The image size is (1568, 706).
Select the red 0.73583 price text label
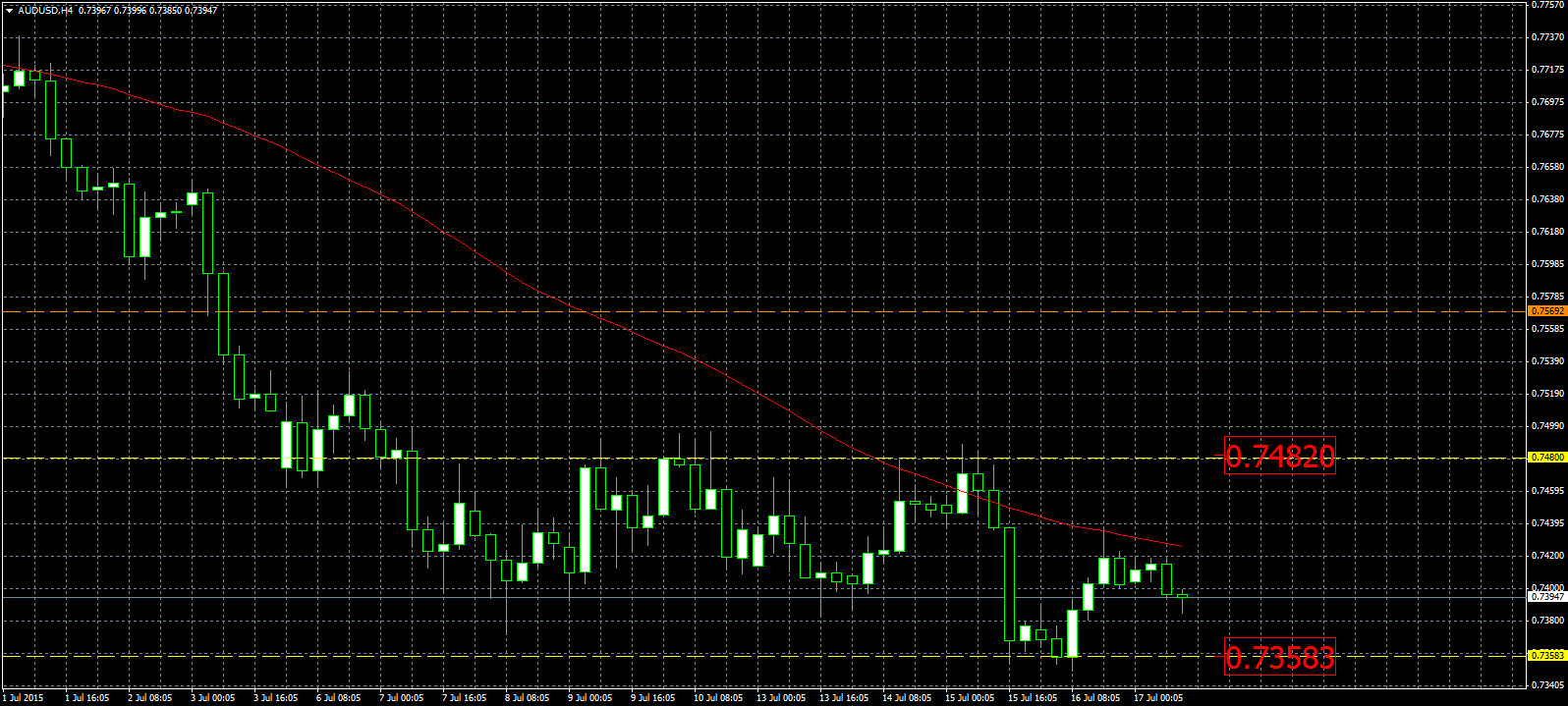click(1279, 657)
